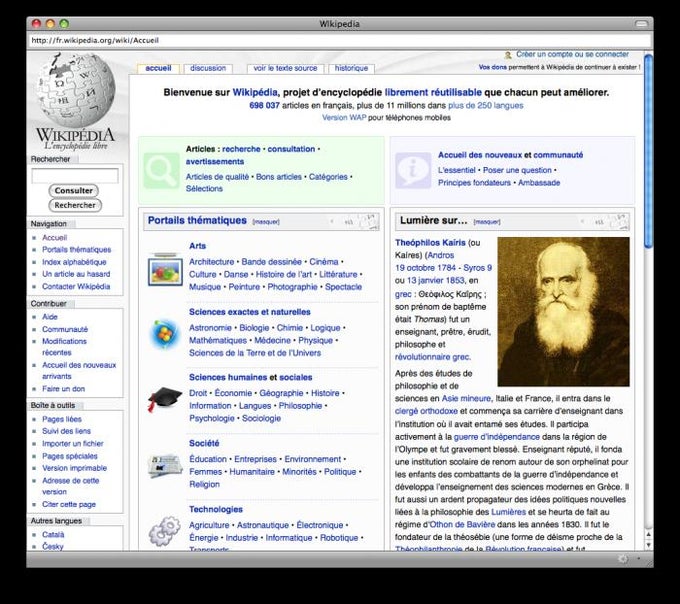Open the accueil tab
The width and height of the screenshot is (680, 604).
158,69
